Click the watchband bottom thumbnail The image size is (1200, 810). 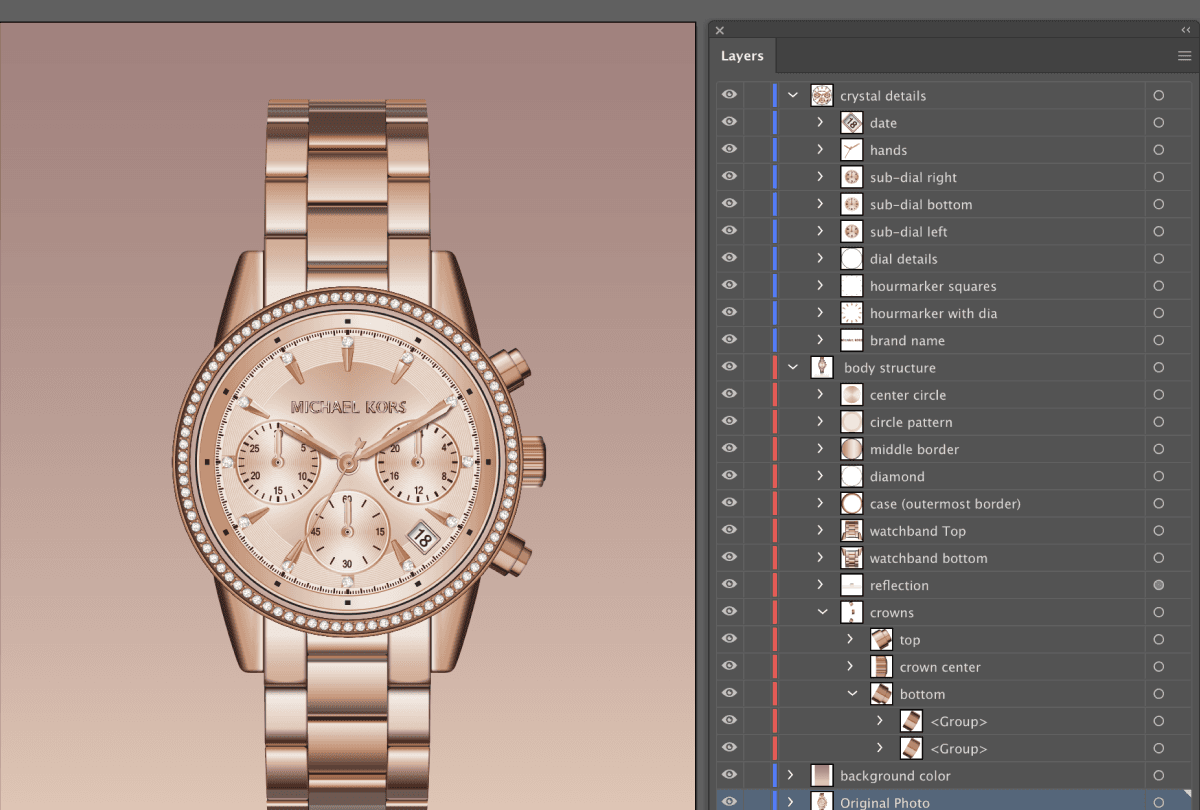pyautogui.click(x=852, y=558)
